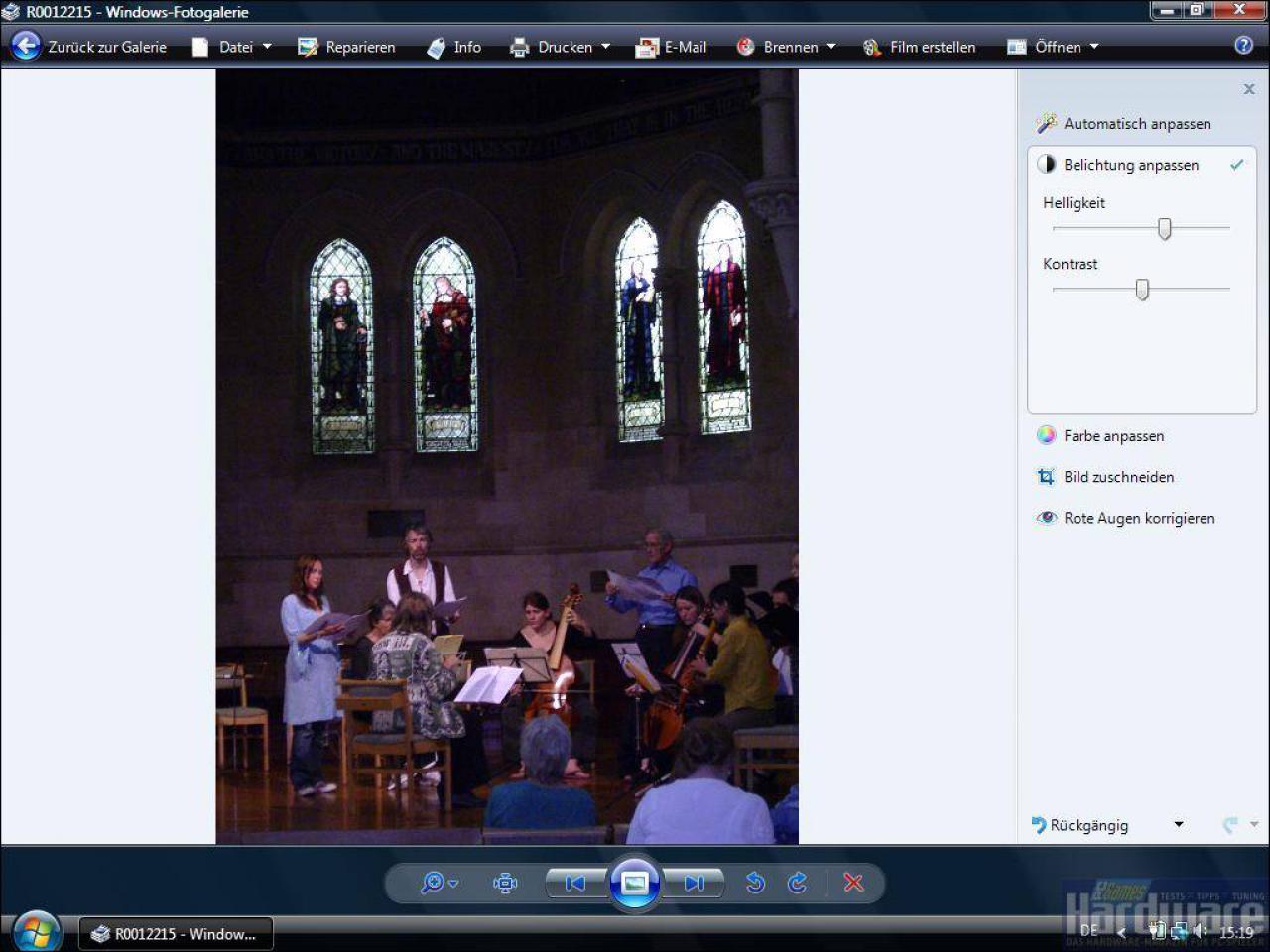This screenshot has width=1270, height=952.
Task: Rotate image clockwise
Action: (x=798, y=883)
